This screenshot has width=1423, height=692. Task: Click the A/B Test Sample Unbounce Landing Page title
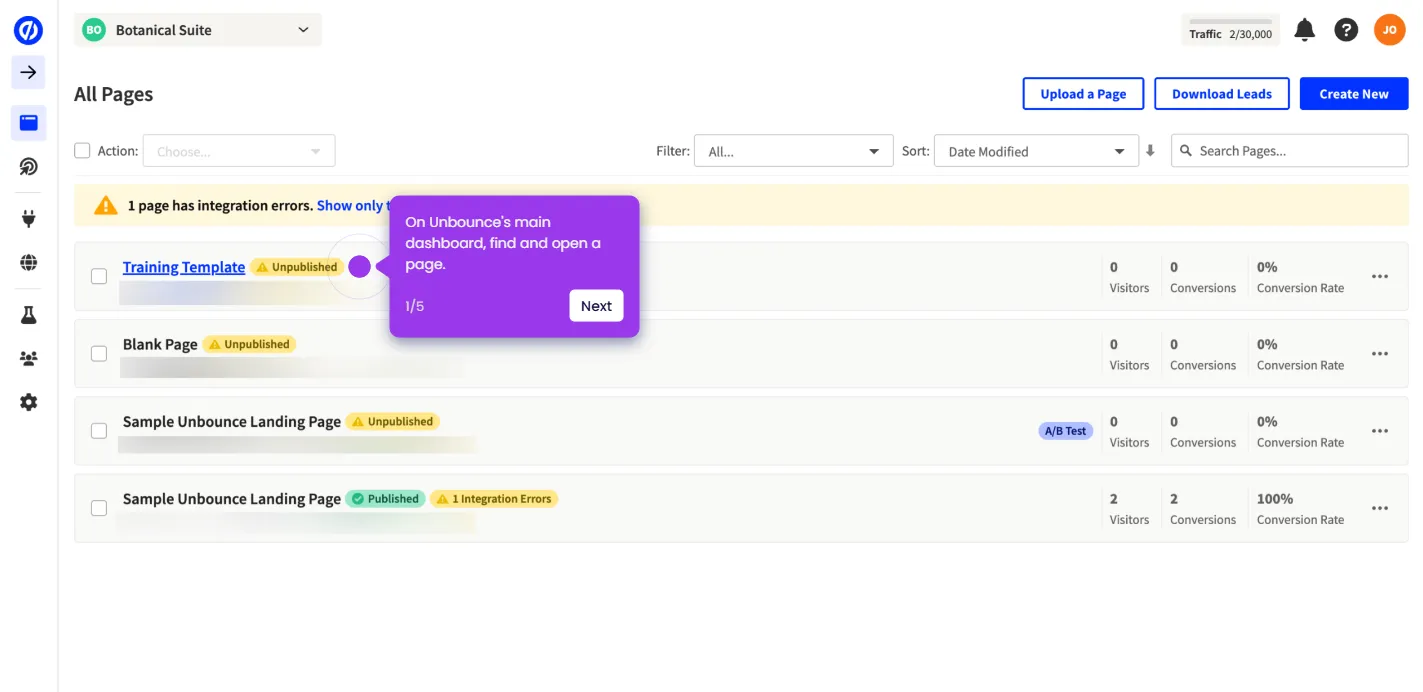[232, 421]
